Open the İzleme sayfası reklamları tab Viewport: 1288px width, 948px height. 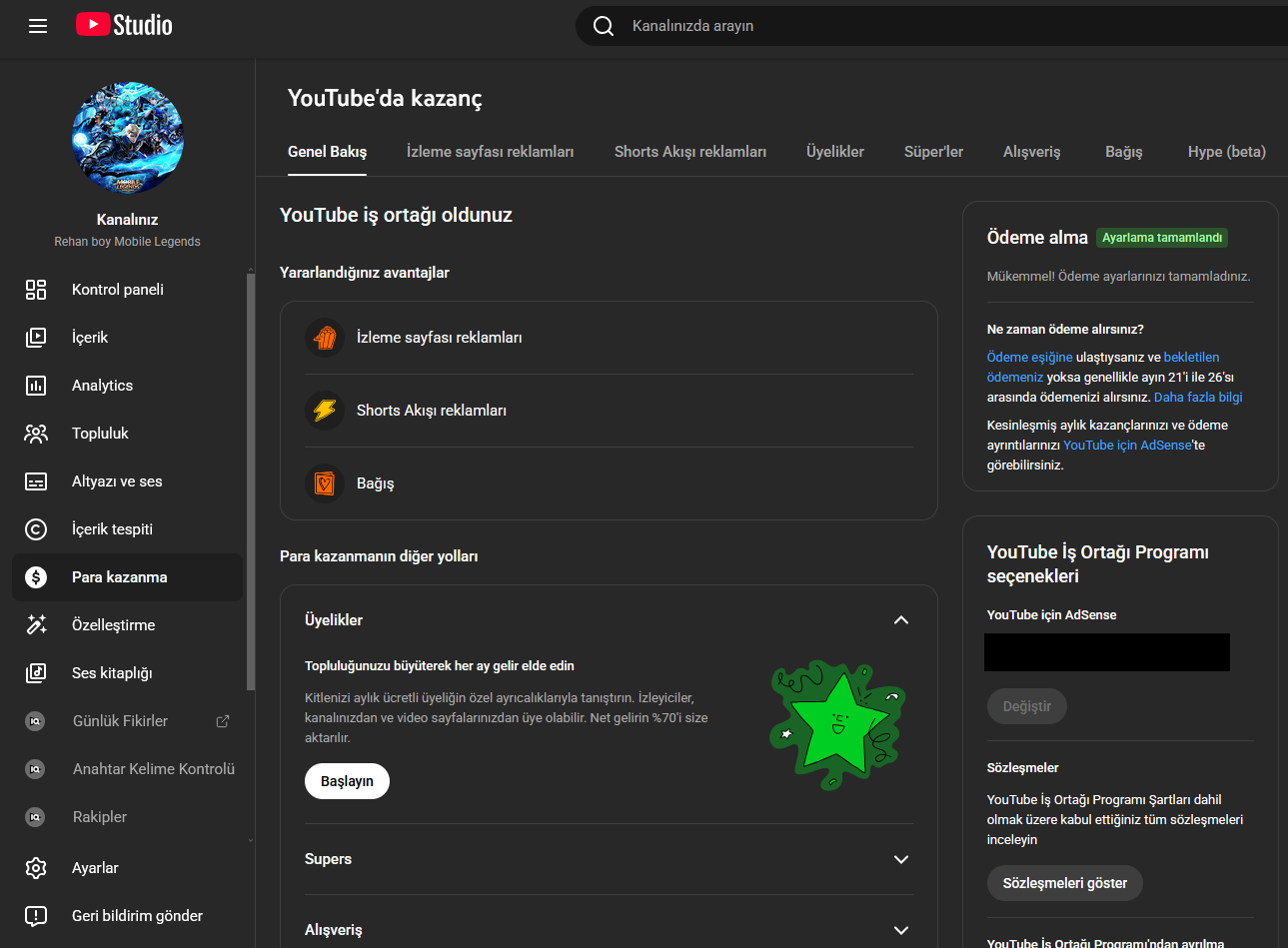(491, 152)
